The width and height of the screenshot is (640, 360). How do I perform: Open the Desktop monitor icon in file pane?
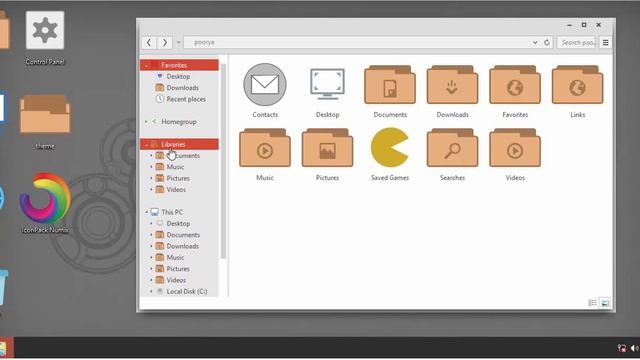[327, 84]
